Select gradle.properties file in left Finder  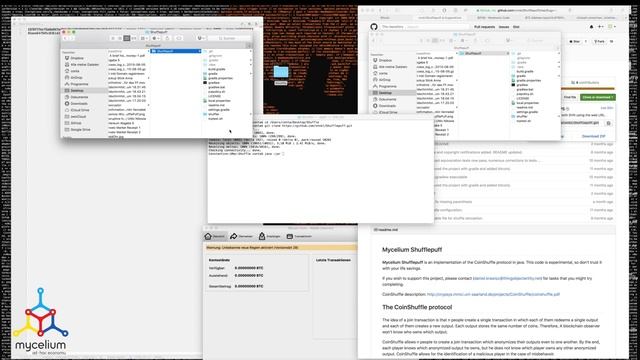(220, 78)
